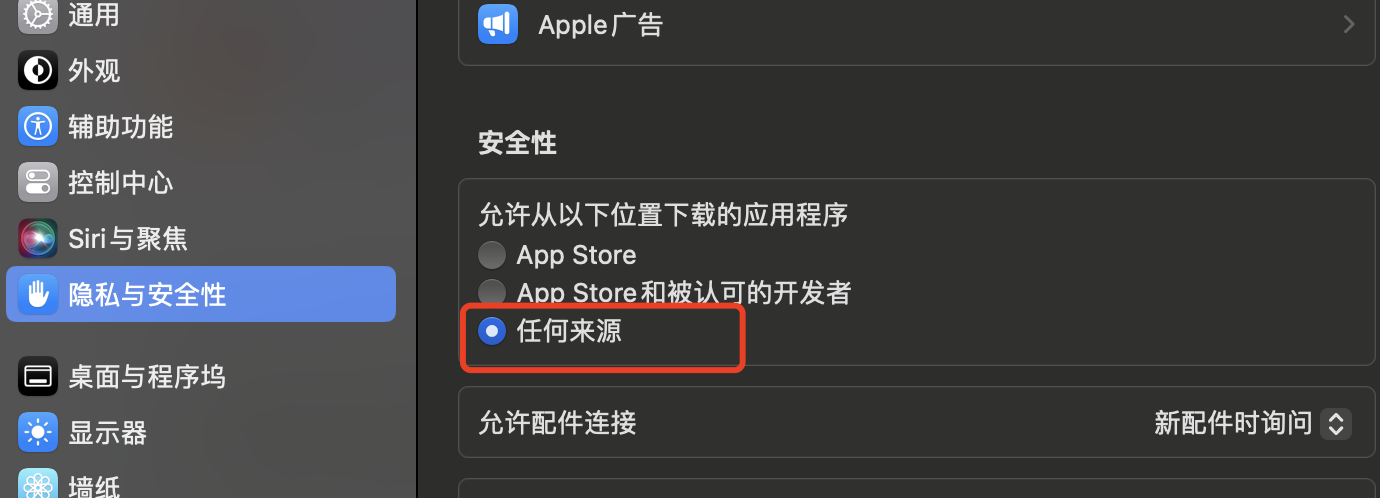Click the hand icon for 隐私与安全性
The width and height of the screenshot is (1380, 498).
point(38,294)
